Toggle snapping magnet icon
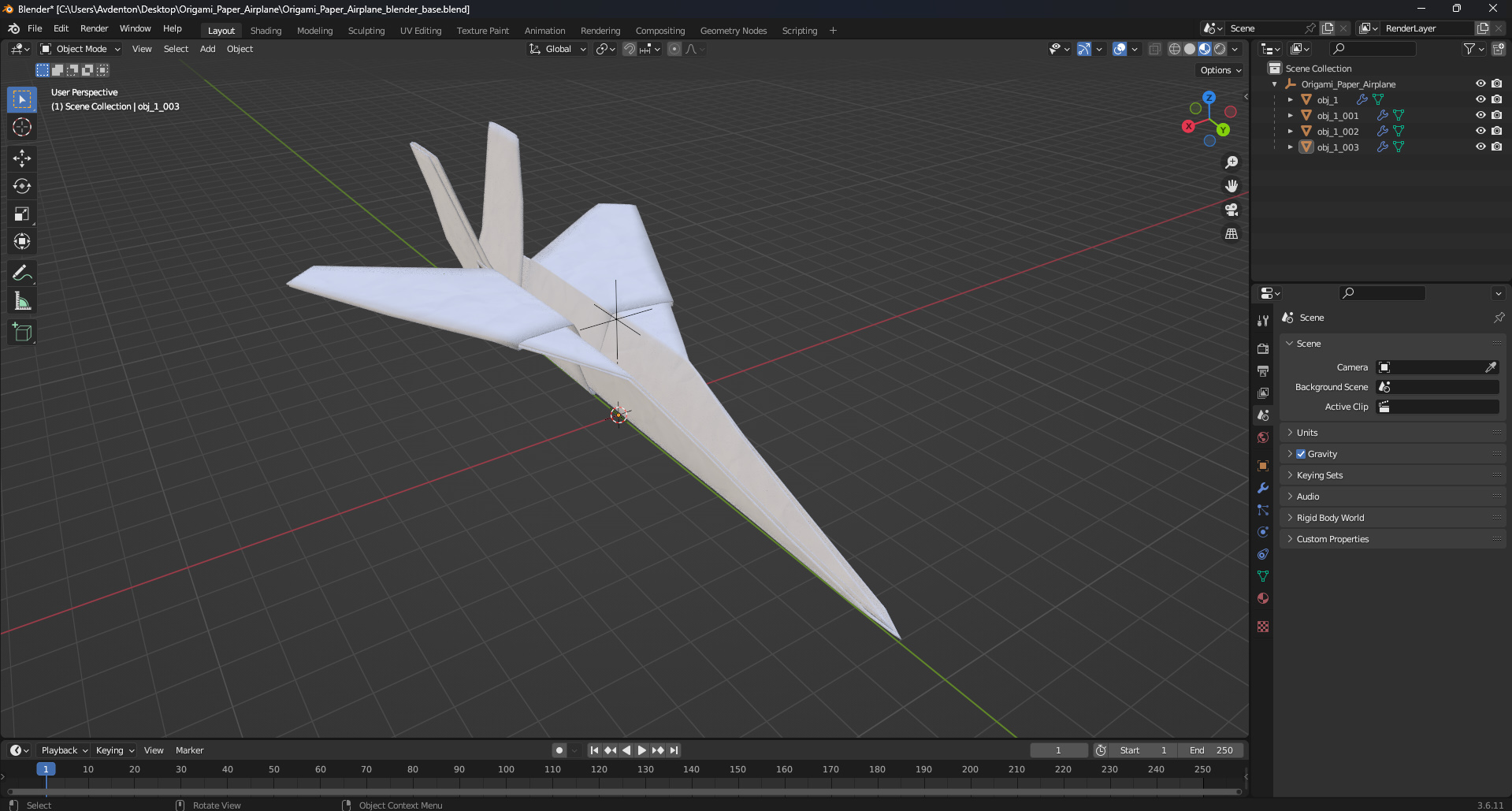 coord(630,49)
